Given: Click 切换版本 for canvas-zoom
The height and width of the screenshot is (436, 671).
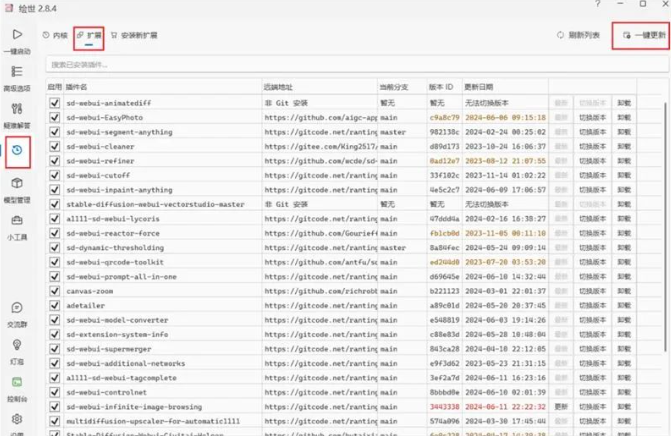Looking at the screenshot, I should [x=593, y=291].
